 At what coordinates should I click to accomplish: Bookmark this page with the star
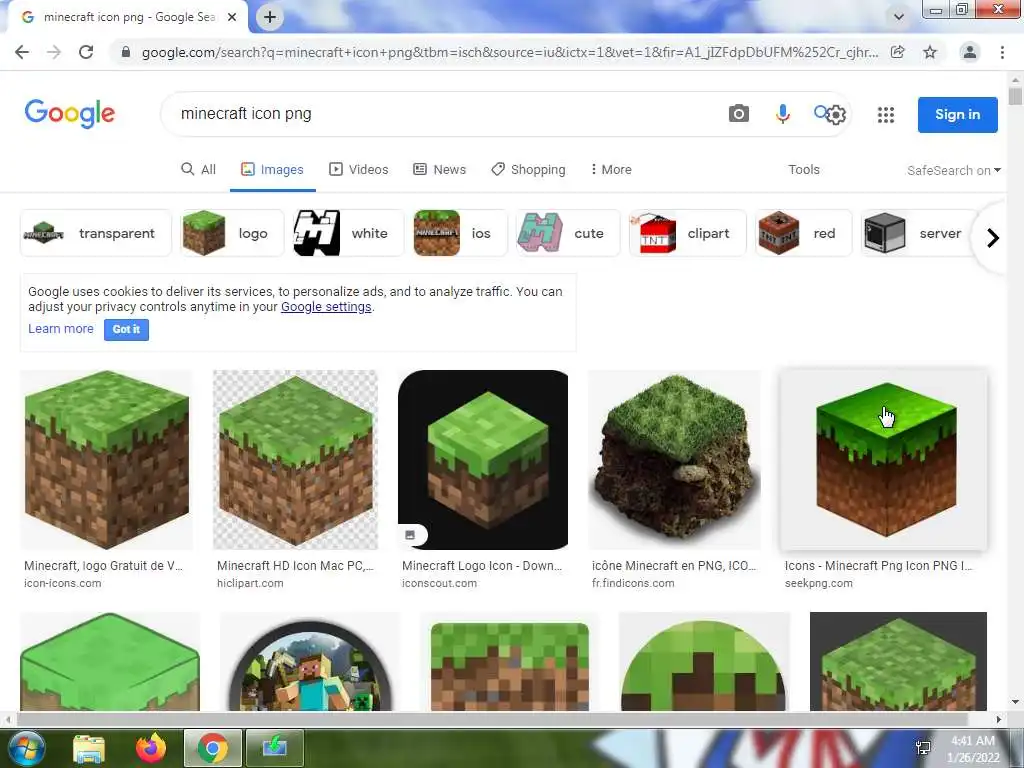[930, 52]
